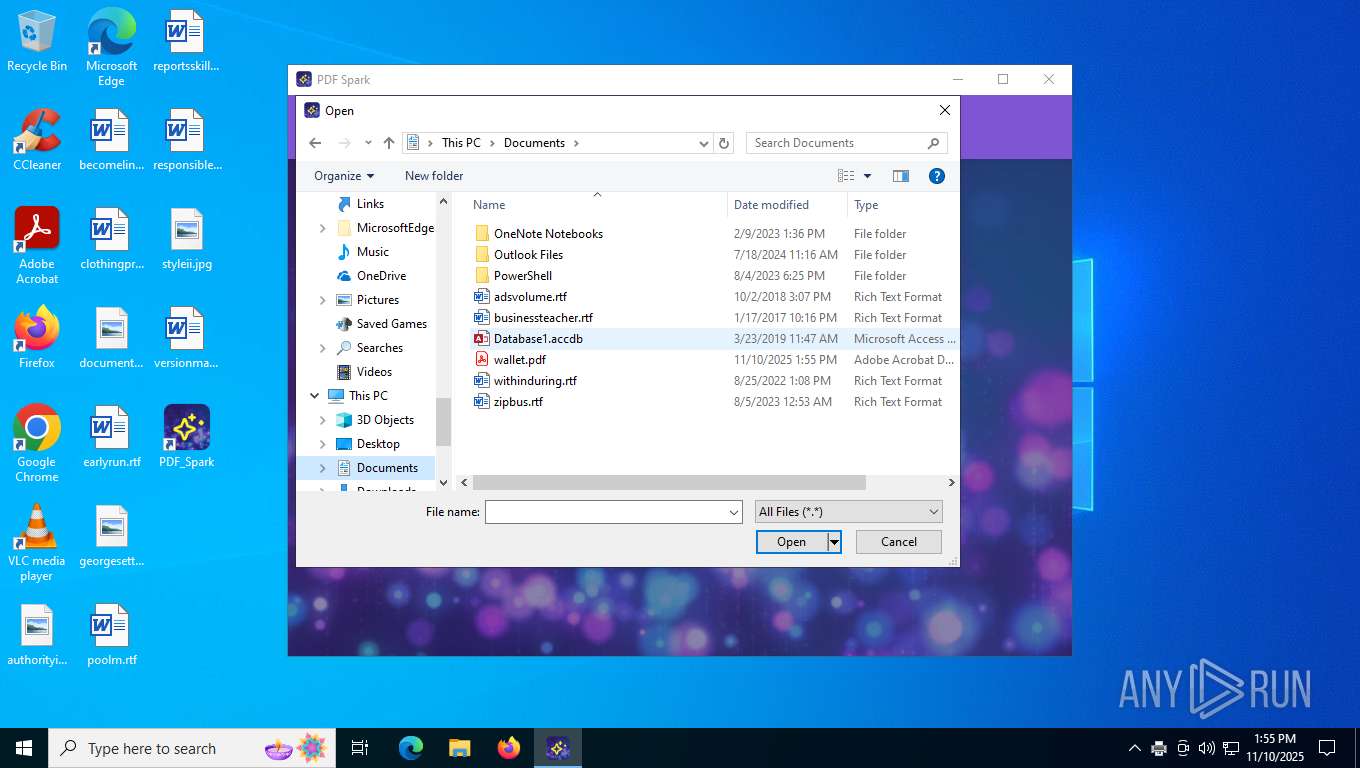Open the Windows Start menu
Screen dimensions: 1360x768
point(24,748)
